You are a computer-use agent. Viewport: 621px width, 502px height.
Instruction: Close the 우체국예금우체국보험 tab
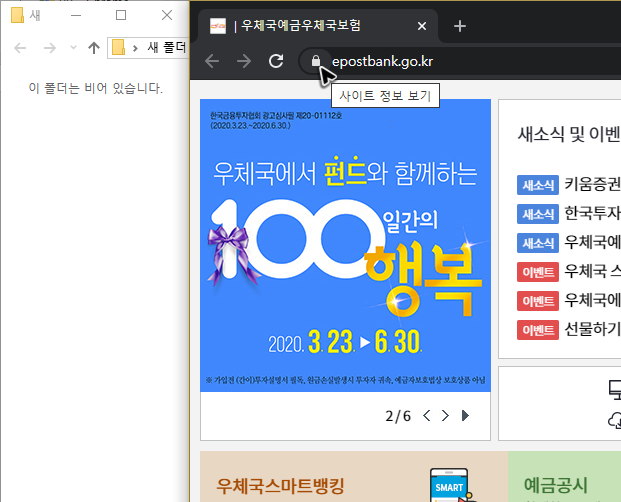click(422, 26)
